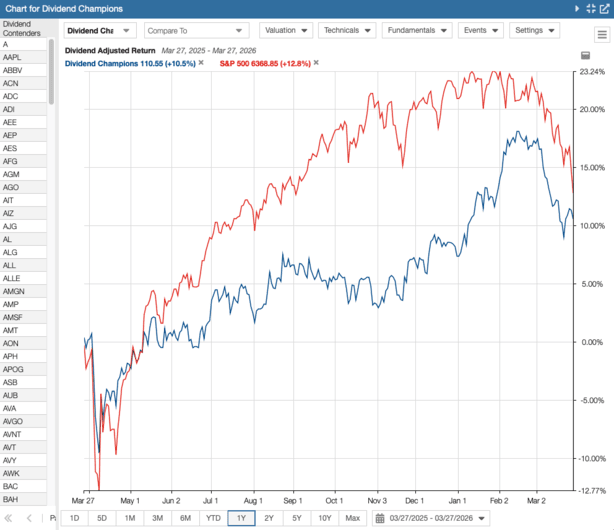Click the calendar icon beside date range

tap(380, 518)
